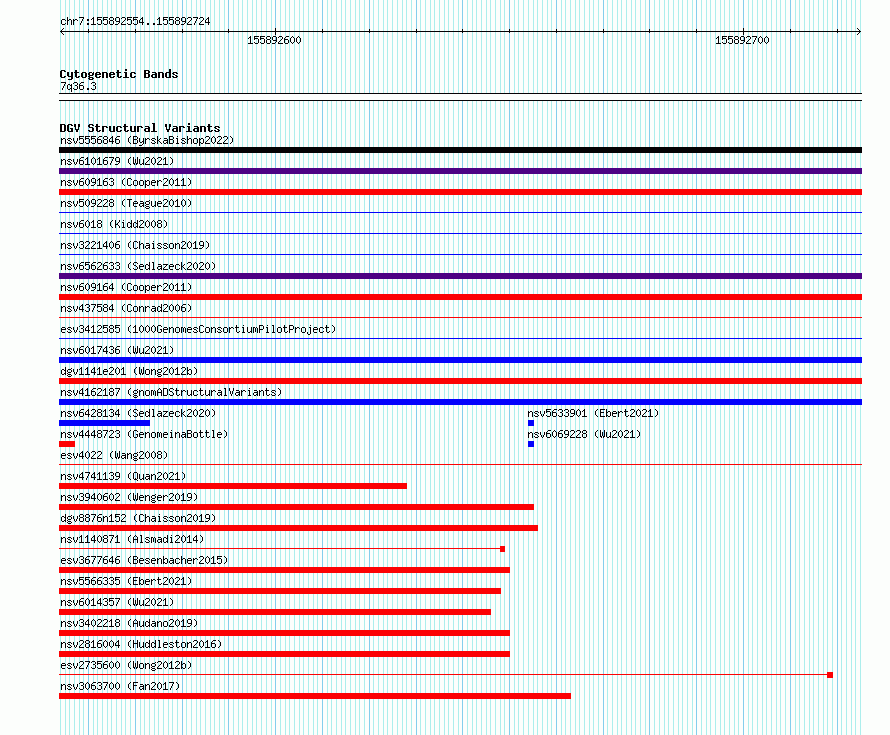The height and width of the screenshot is (735, 890).
Task: Click the red end block of esv2735600
Action: tap(830, 675)
